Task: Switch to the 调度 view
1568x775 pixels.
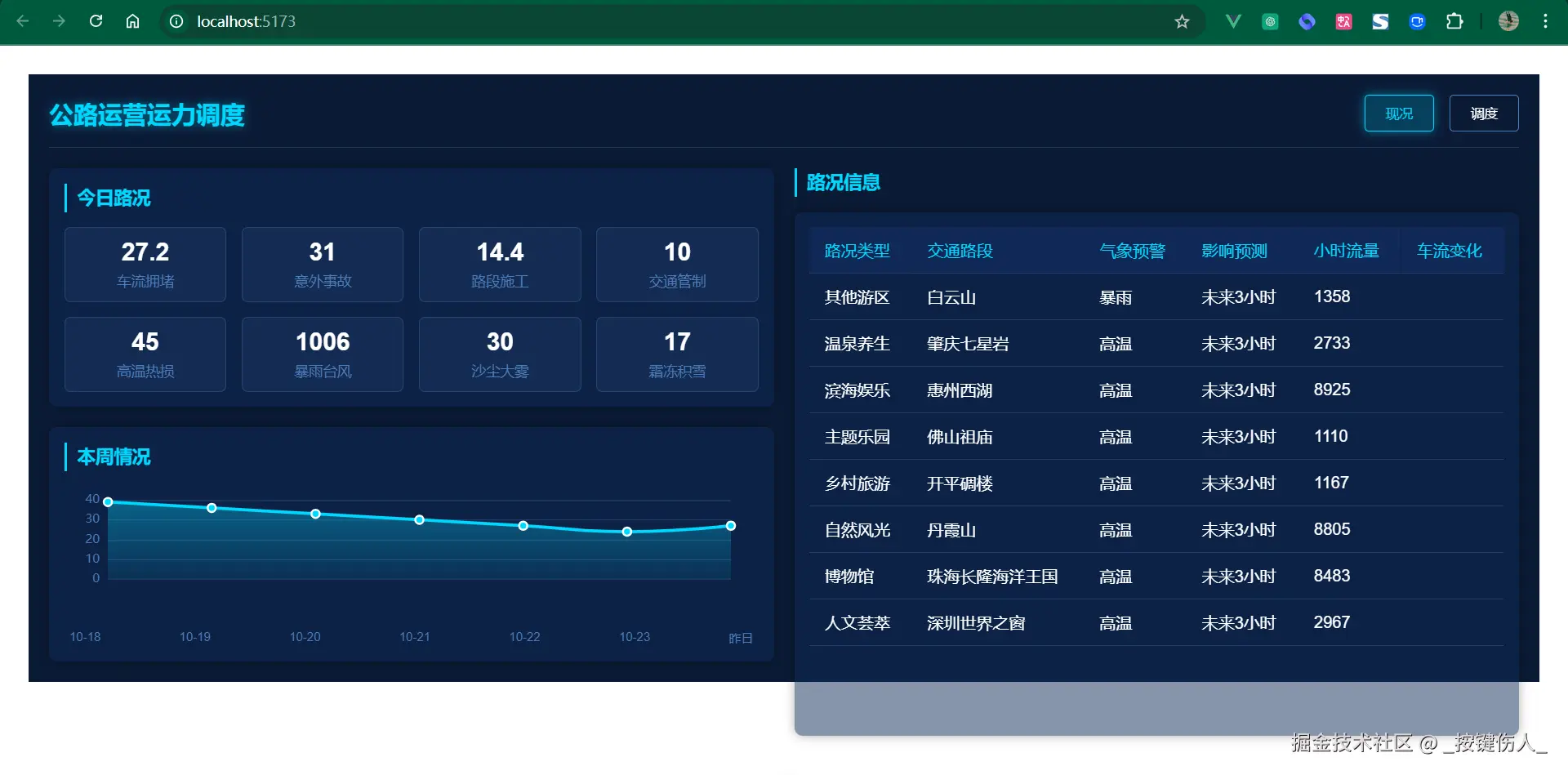Action: (x=1484, y=114)
